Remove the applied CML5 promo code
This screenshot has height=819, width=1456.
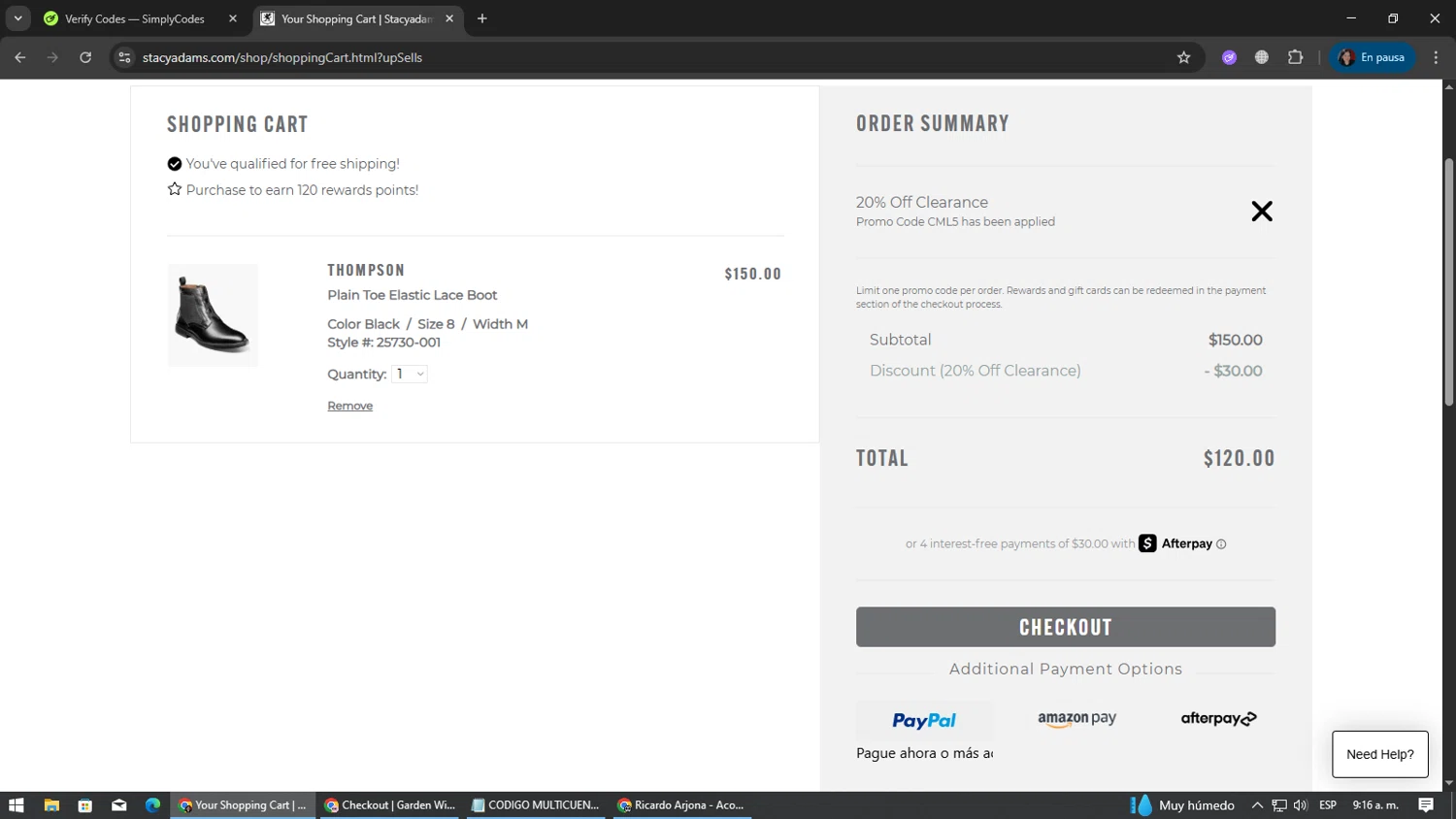click(1261, 212)
